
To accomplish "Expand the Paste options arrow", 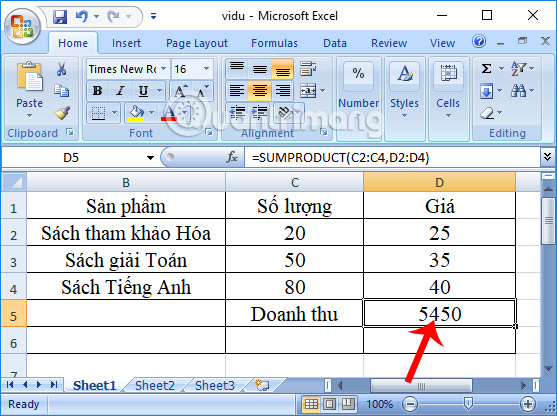I will (x=29, y=116).
